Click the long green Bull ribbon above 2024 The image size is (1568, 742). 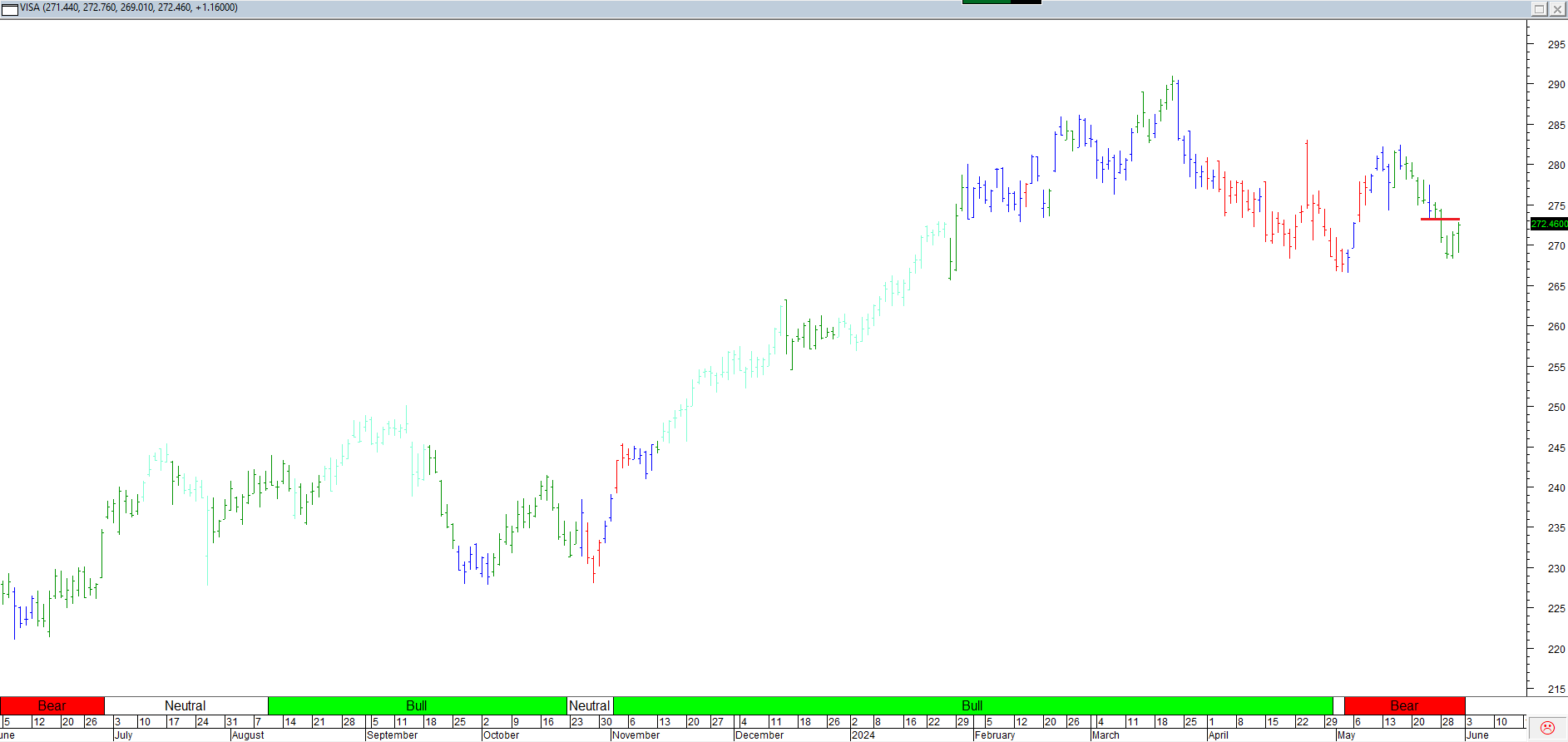[972, 705]
